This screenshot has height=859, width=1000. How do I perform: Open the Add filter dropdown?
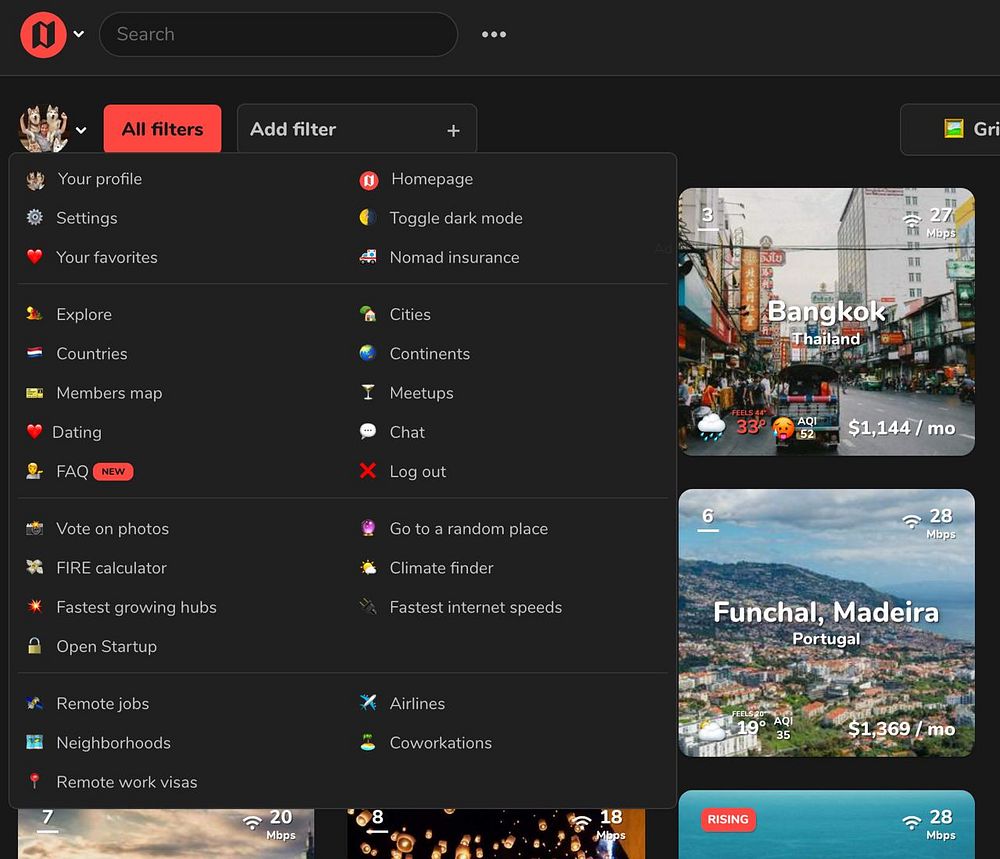[x=357, y=129]
